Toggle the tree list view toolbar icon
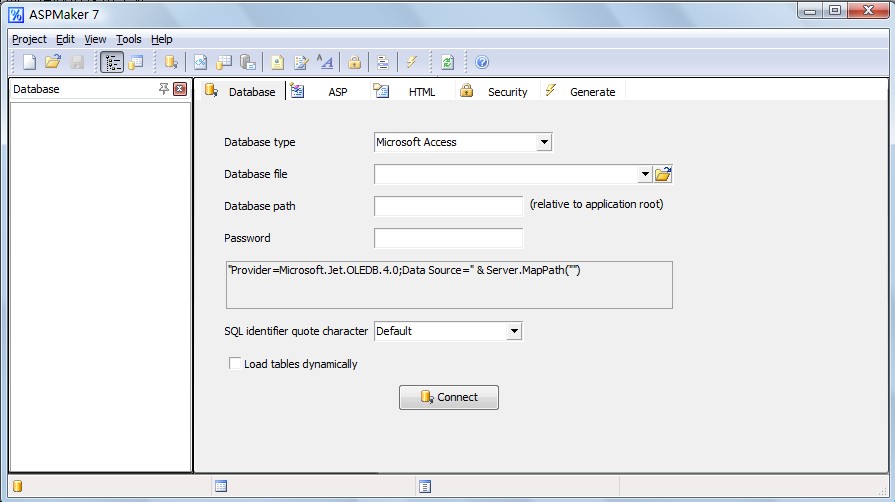 (x=112, y=62)
